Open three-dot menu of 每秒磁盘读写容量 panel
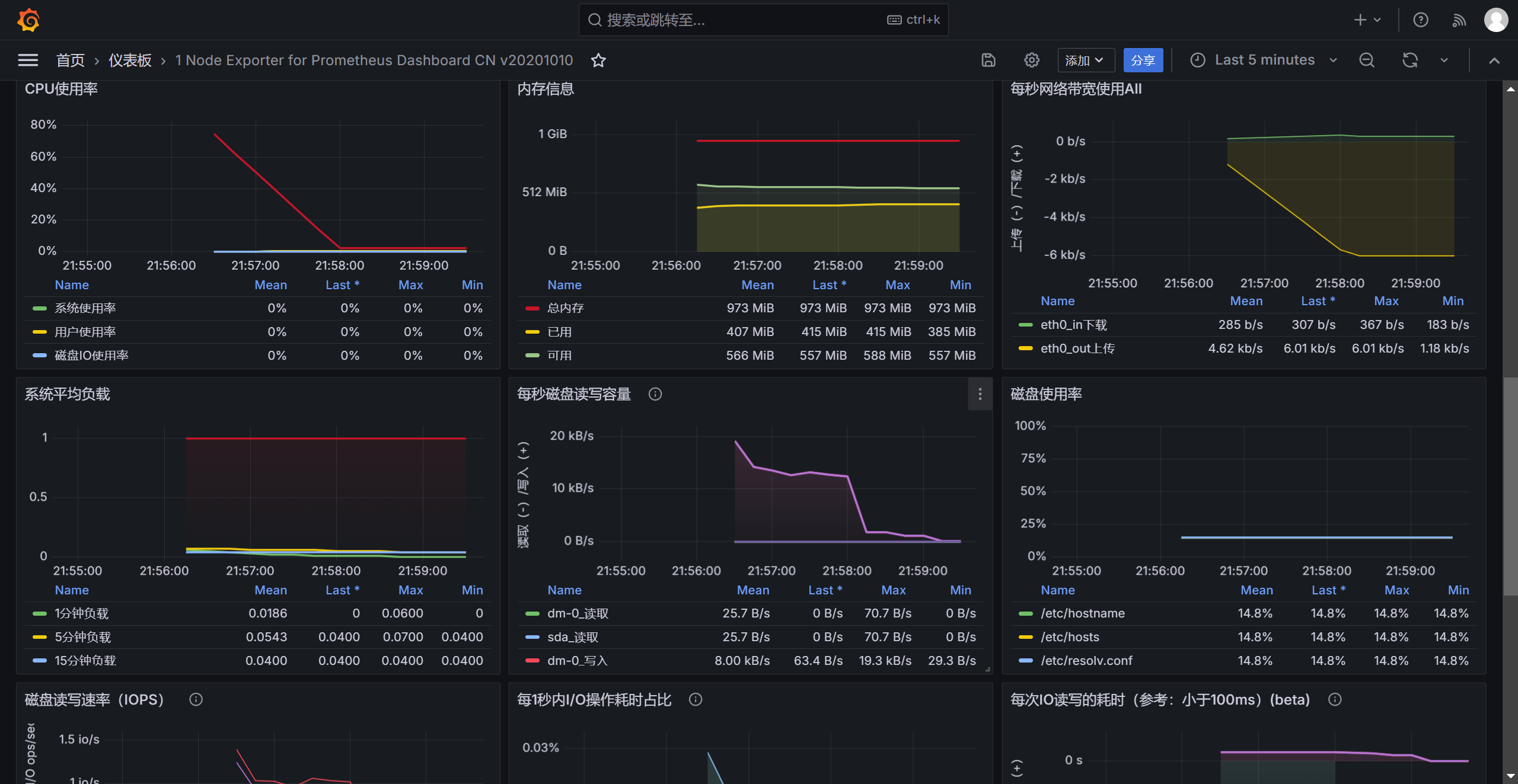 pyautogui.click(x=980, y=394)
